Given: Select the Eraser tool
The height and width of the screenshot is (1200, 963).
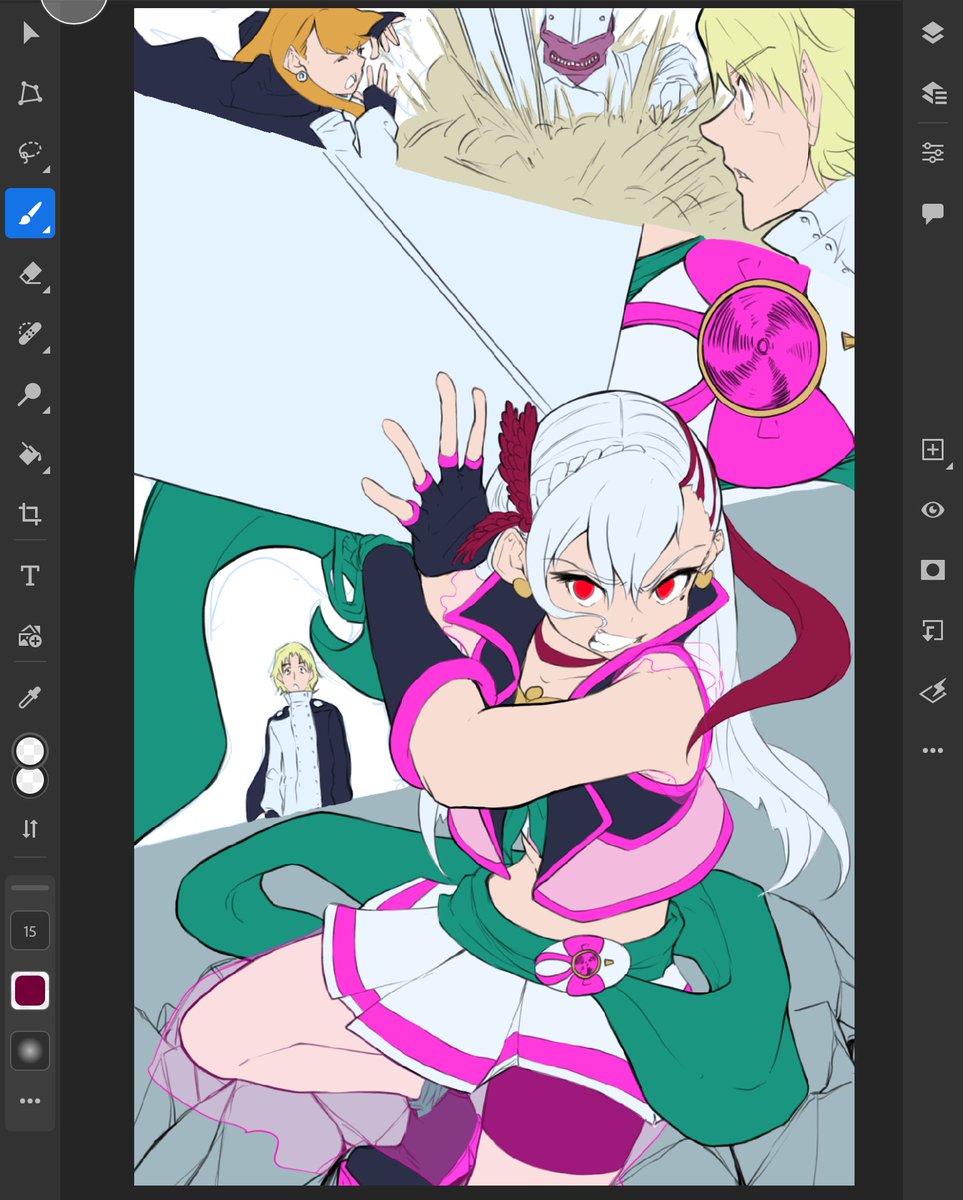Looking at the screenshot, I should (30, 273).
